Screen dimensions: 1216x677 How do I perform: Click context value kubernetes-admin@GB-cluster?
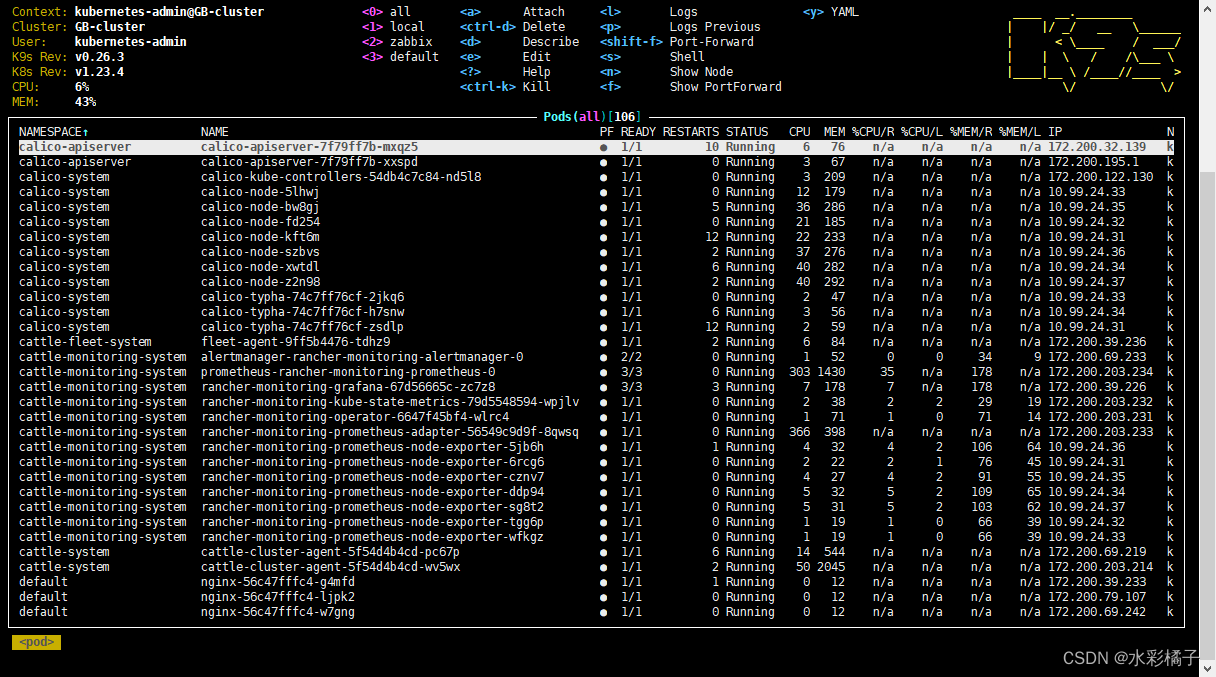point(169,12)
